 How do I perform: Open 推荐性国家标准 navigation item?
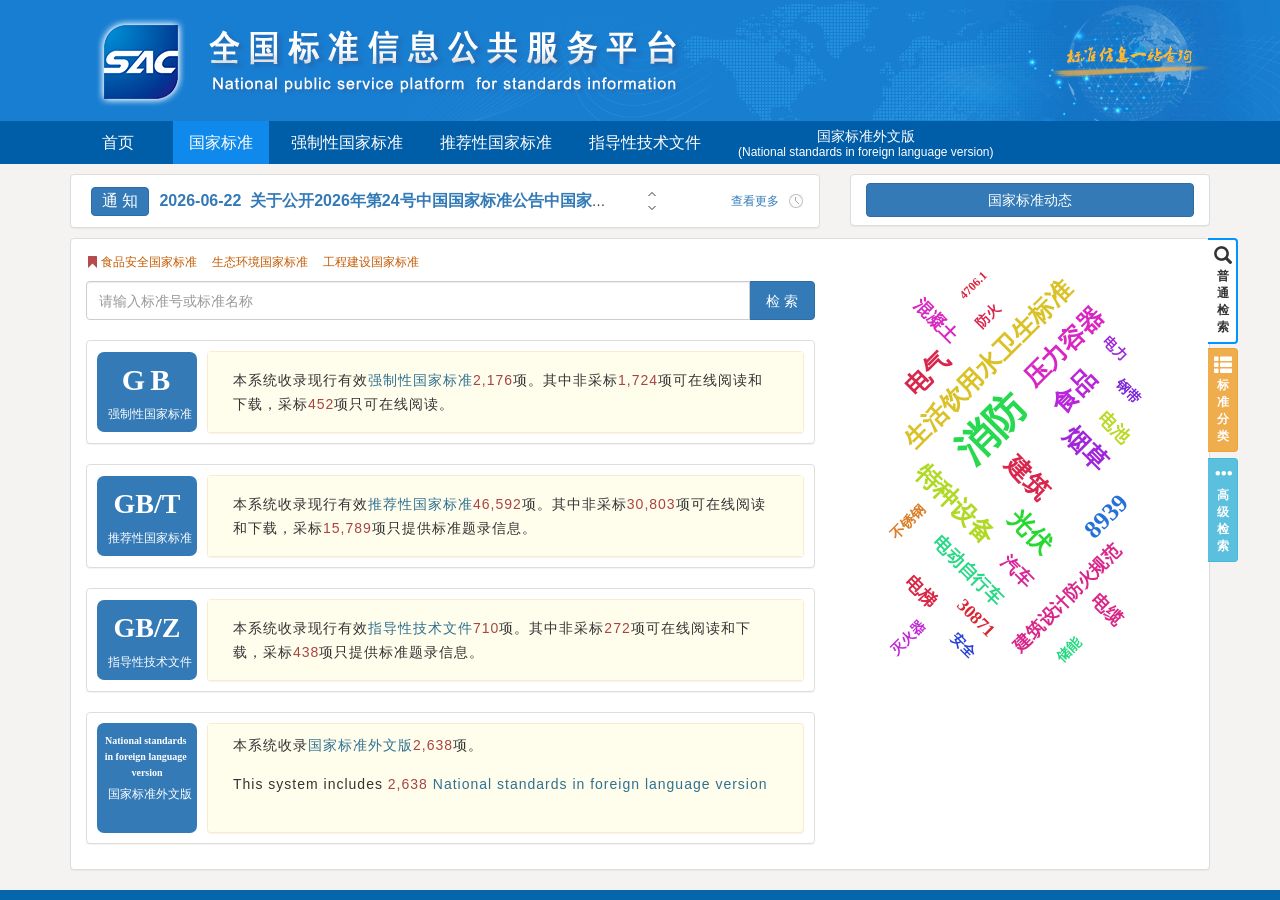point(496,143)
